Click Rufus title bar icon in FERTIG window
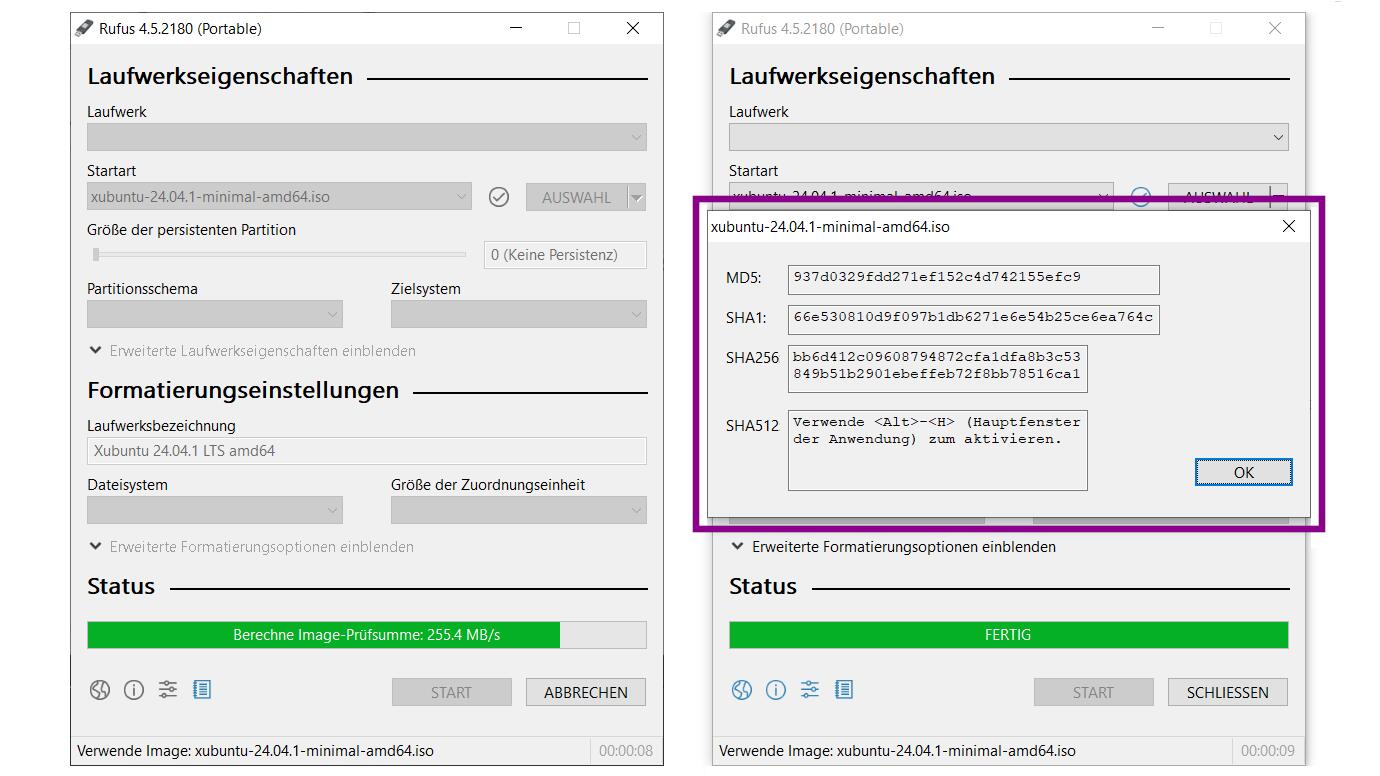The image size is (1380, 776). [x=727, y=28]
